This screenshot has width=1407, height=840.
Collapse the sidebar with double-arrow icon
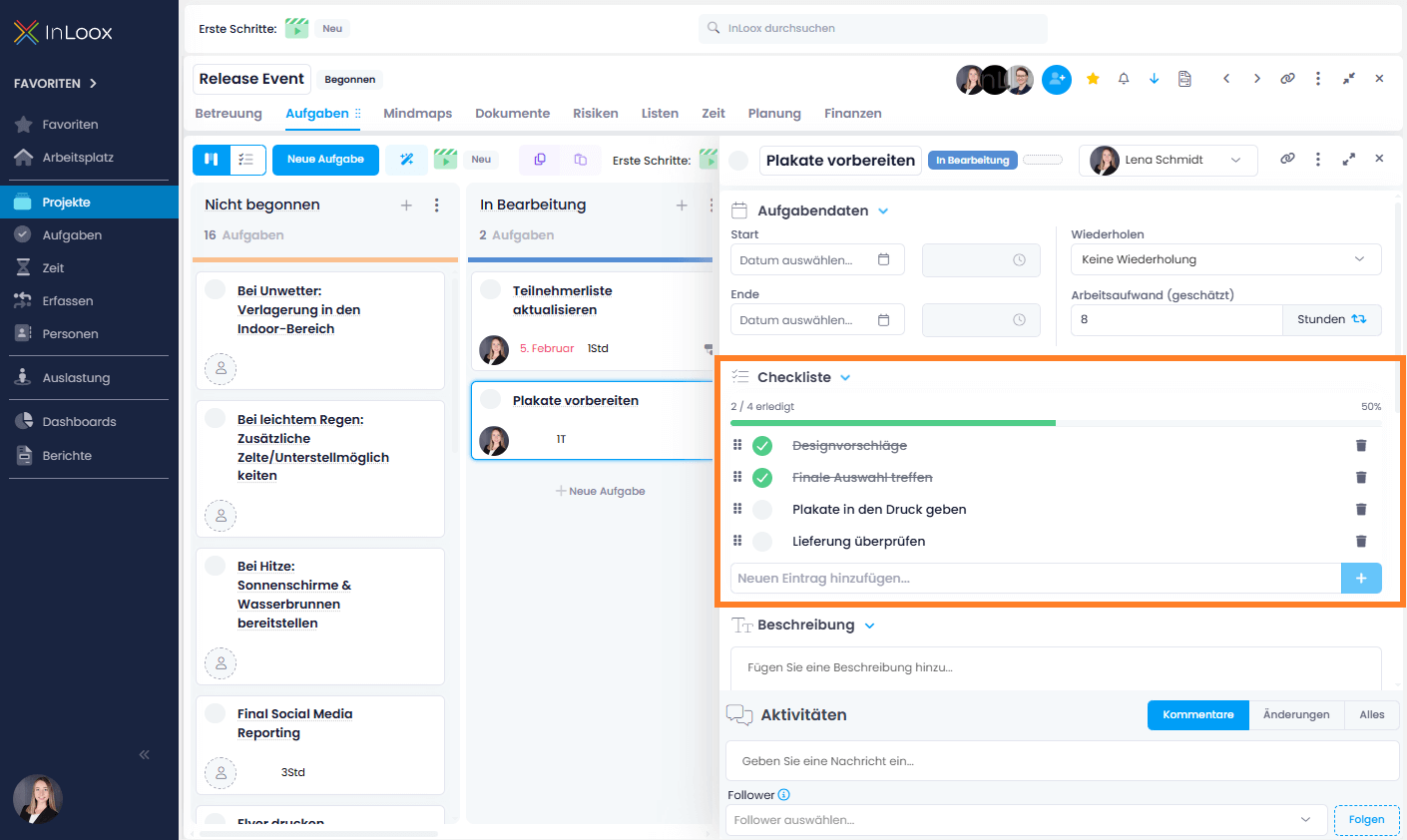click(145, 755)
